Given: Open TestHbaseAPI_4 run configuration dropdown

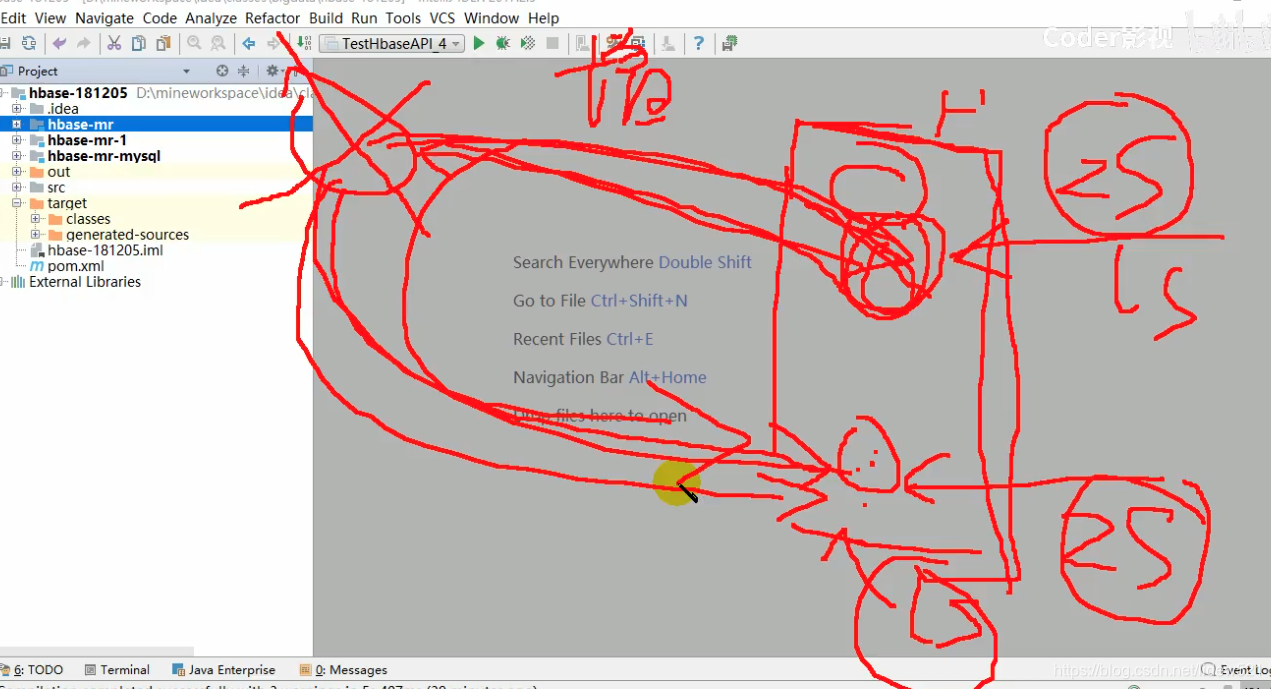Looking at the screenshot, I should [x=393, y=43].
